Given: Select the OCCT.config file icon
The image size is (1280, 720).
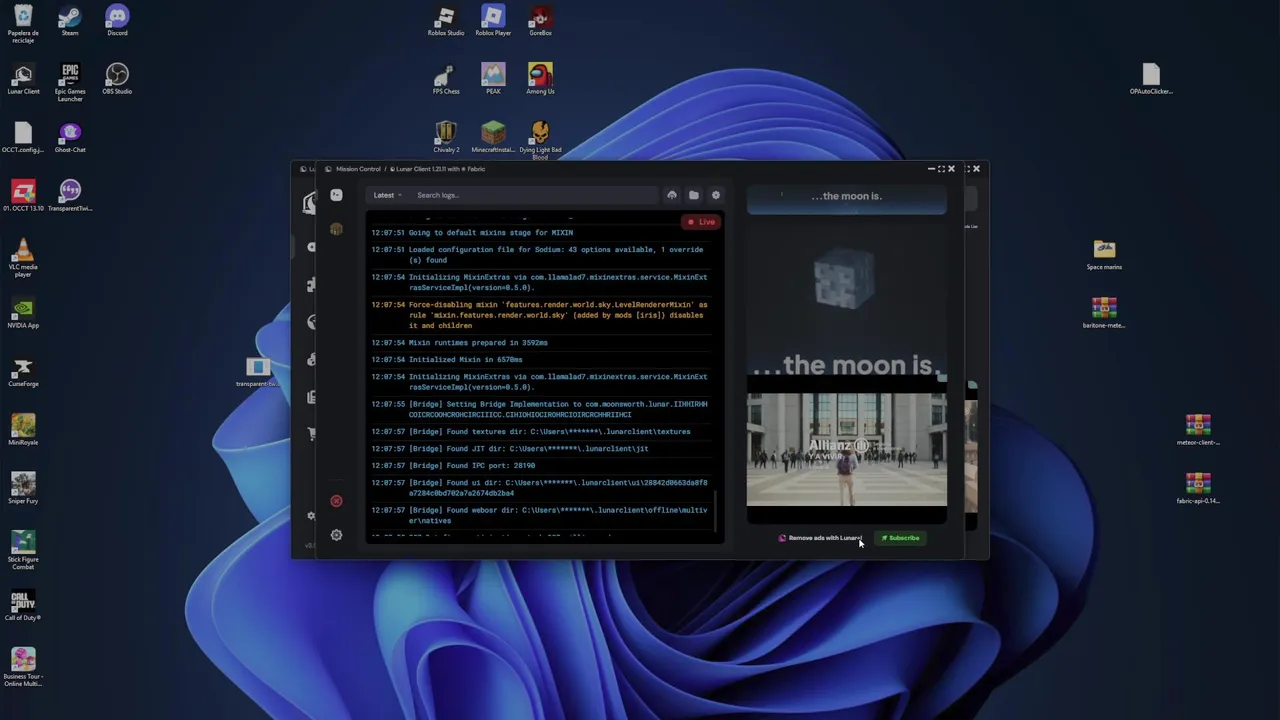Looking at the screenshot, I should tap(23, 138).
